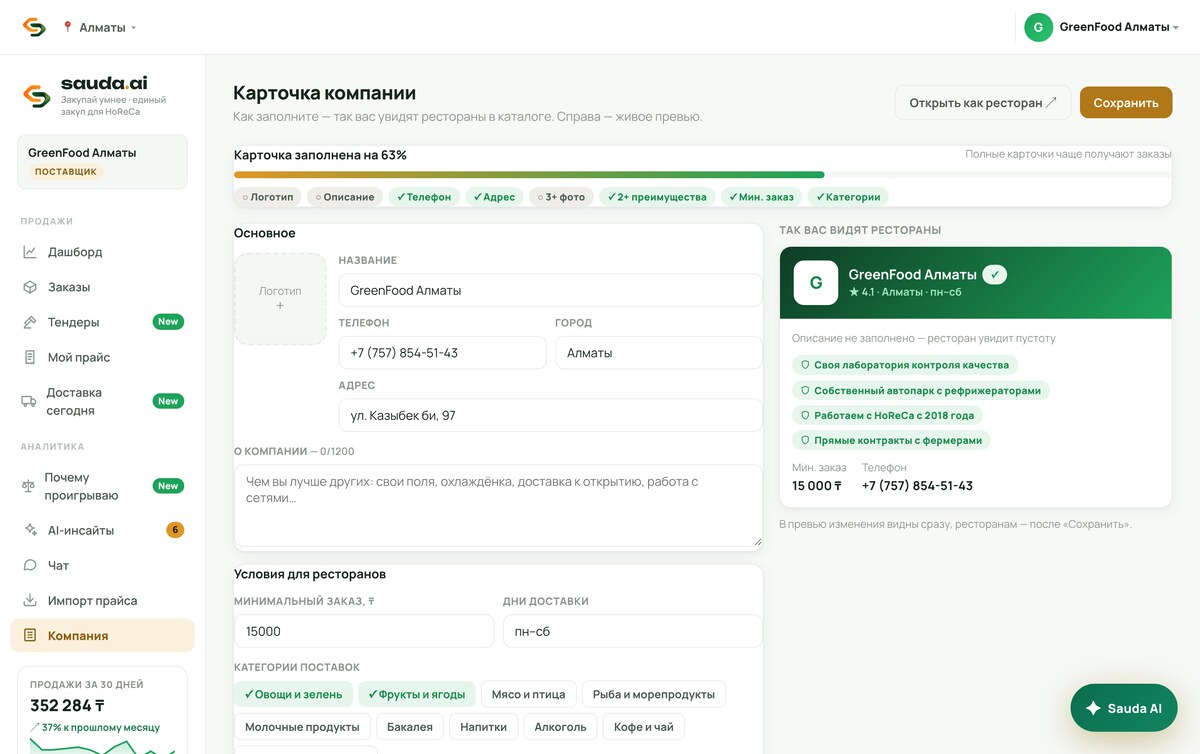
Task: Click the Доставка сегодня truck icon
Action: [x=29, y=401]
